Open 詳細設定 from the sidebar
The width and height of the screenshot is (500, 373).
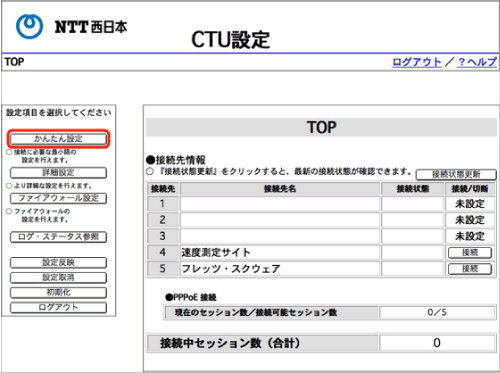[x=58, y=173]
